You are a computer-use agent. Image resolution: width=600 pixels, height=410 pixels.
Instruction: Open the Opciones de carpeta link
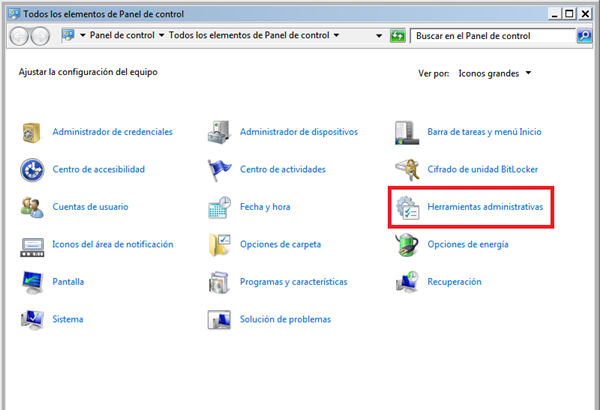pyautogui.click(x=280, y=245)
